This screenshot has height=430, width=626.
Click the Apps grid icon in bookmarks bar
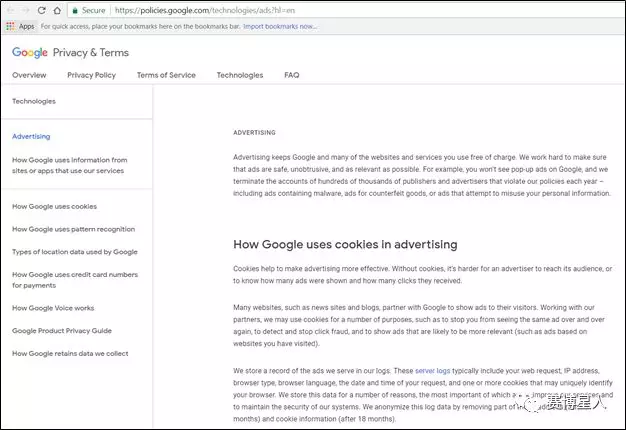[10, 26]
